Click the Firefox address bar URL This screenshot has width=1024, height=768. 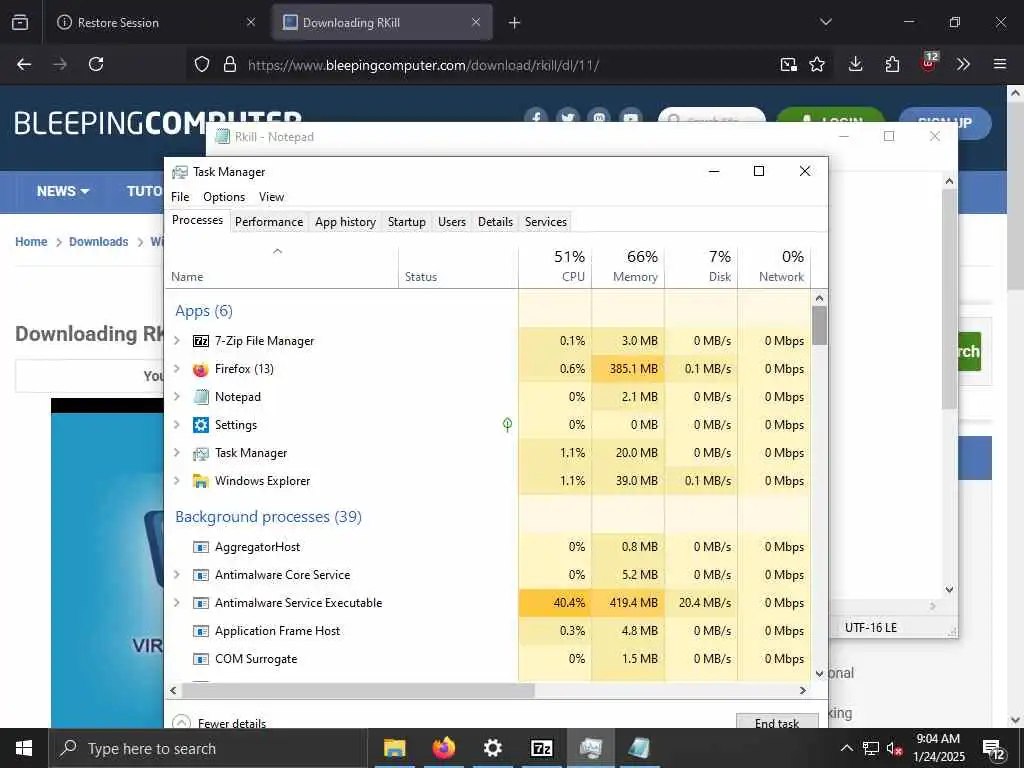[423, 65]
